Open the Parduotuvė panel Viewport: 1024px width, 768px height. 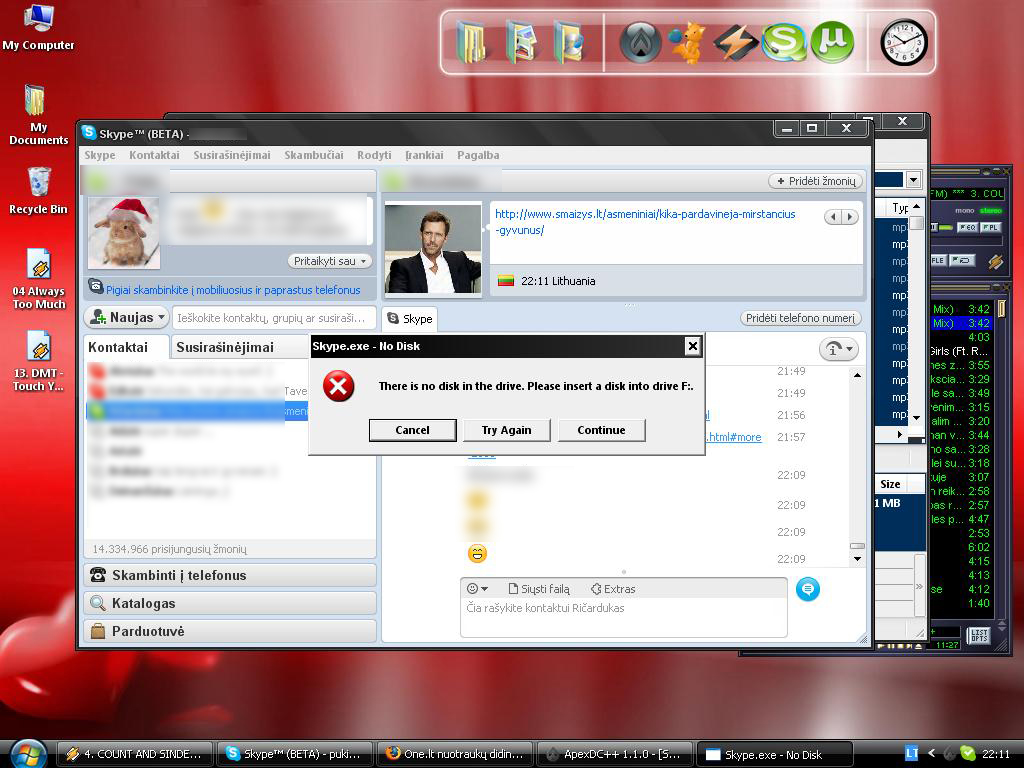(x=230, y=631)
